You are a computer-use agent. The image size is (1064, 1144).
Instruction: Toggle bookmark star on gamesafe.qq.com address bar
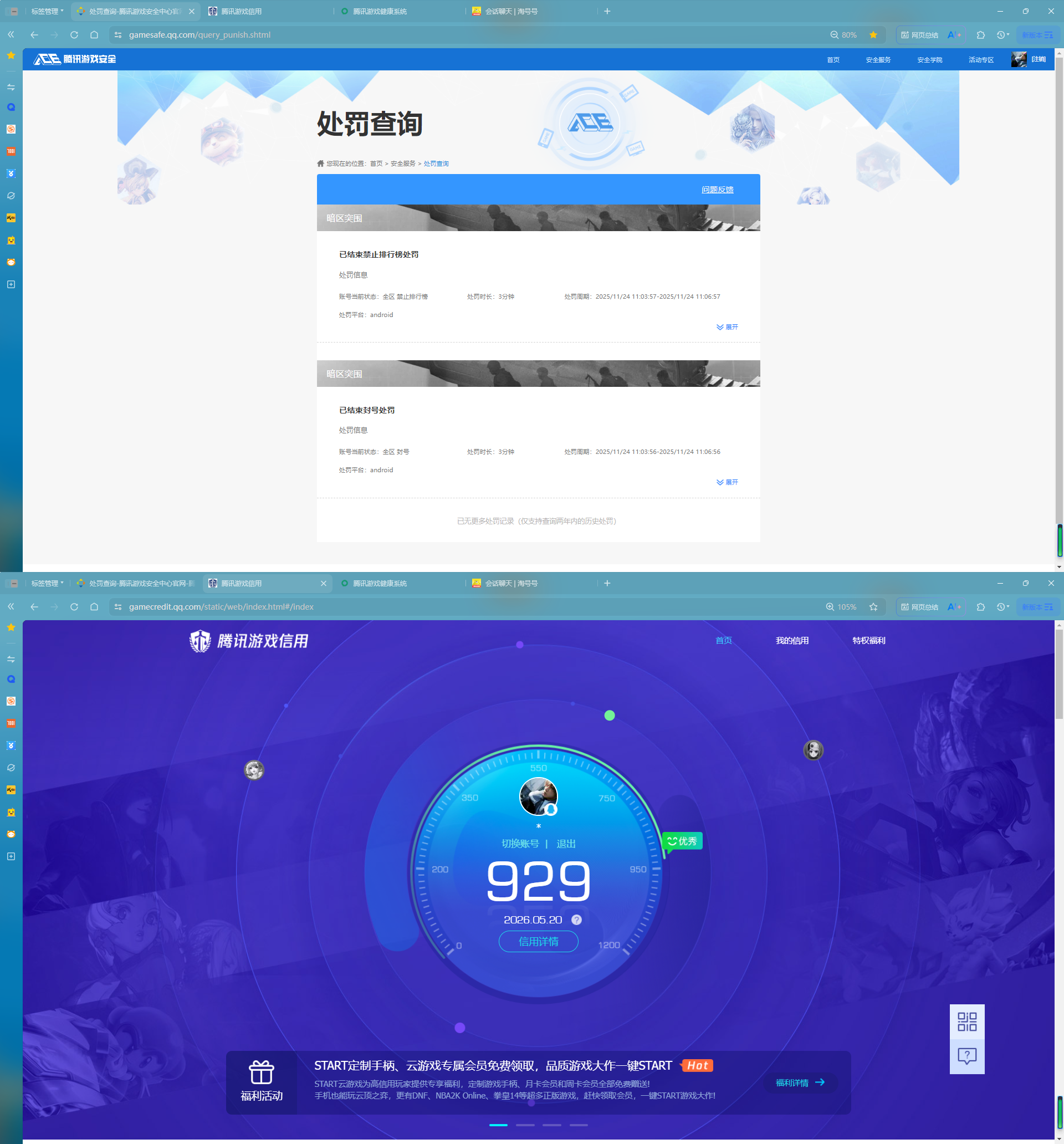click(x=873, y=35)
